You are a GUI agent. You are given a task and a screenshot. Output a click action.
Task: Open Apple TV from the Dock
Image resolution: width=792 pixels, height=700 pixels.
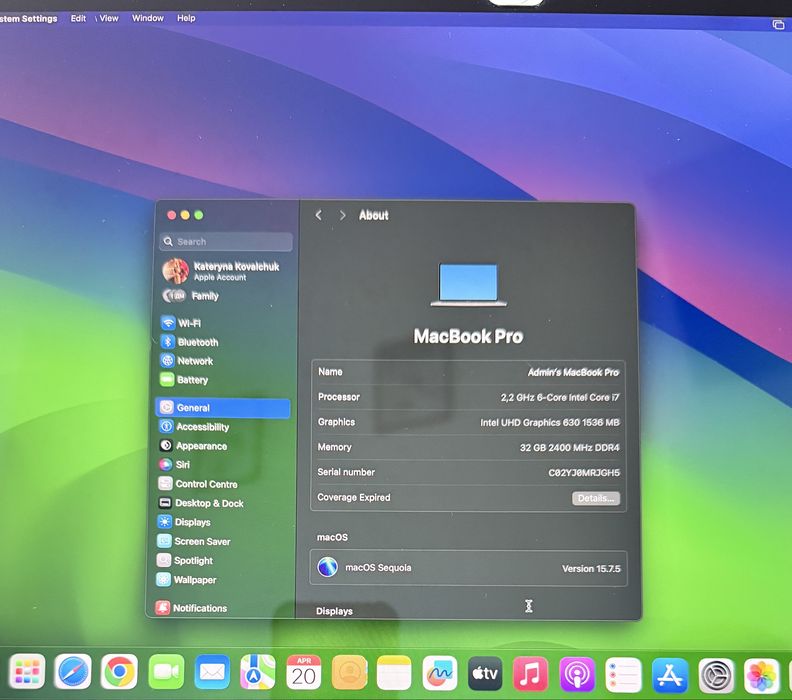point(485,673)
